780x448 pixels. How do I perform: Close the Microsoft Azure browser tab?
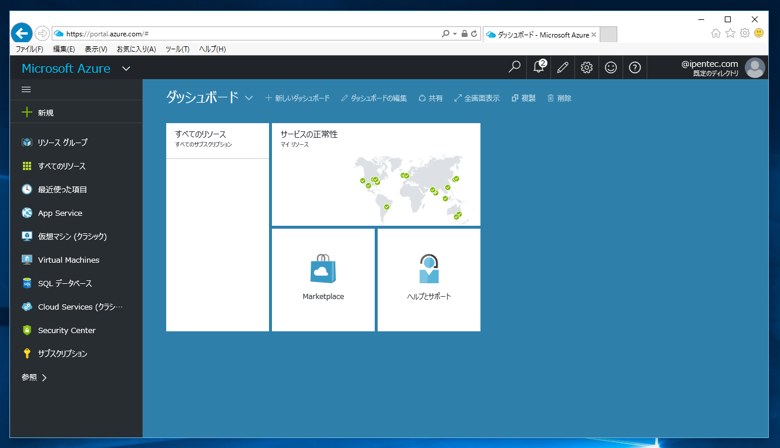point(593,34)
